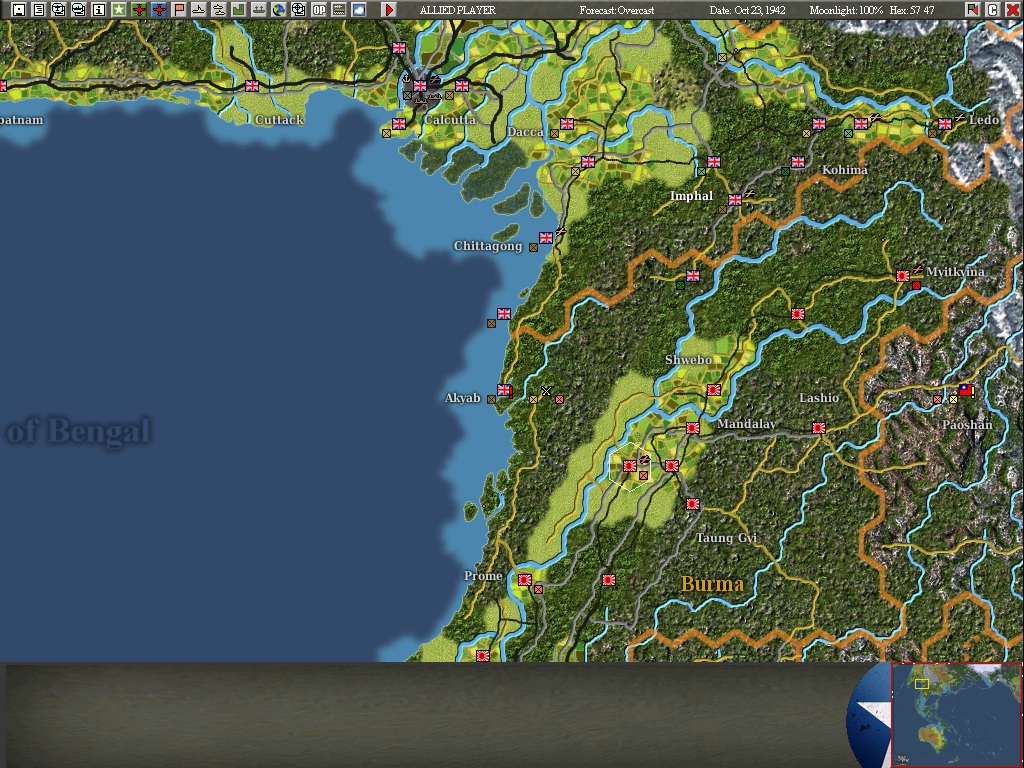Click yellow viewport rectangle on the minimap

pyautogui.click(x=921, y=684)
